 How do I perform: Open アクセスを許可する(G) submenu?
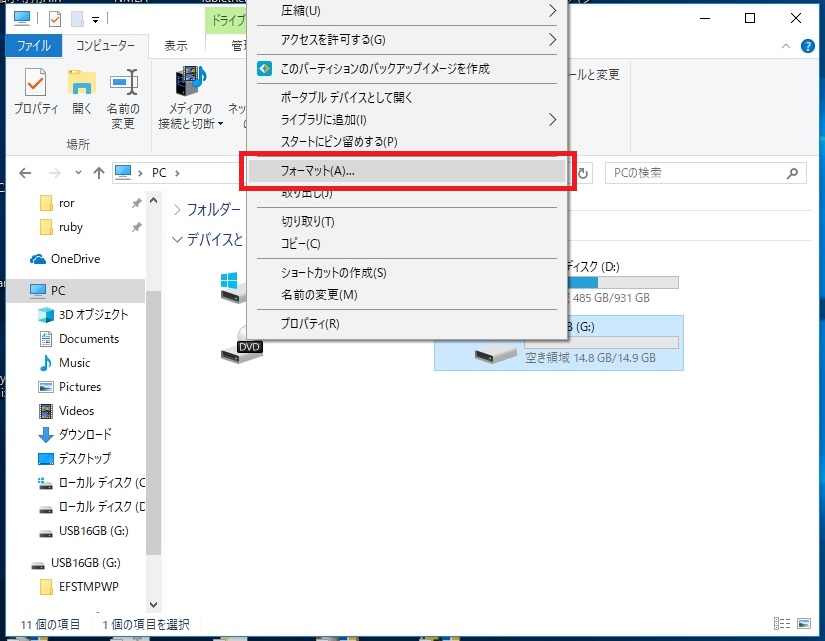click(407, 39)
